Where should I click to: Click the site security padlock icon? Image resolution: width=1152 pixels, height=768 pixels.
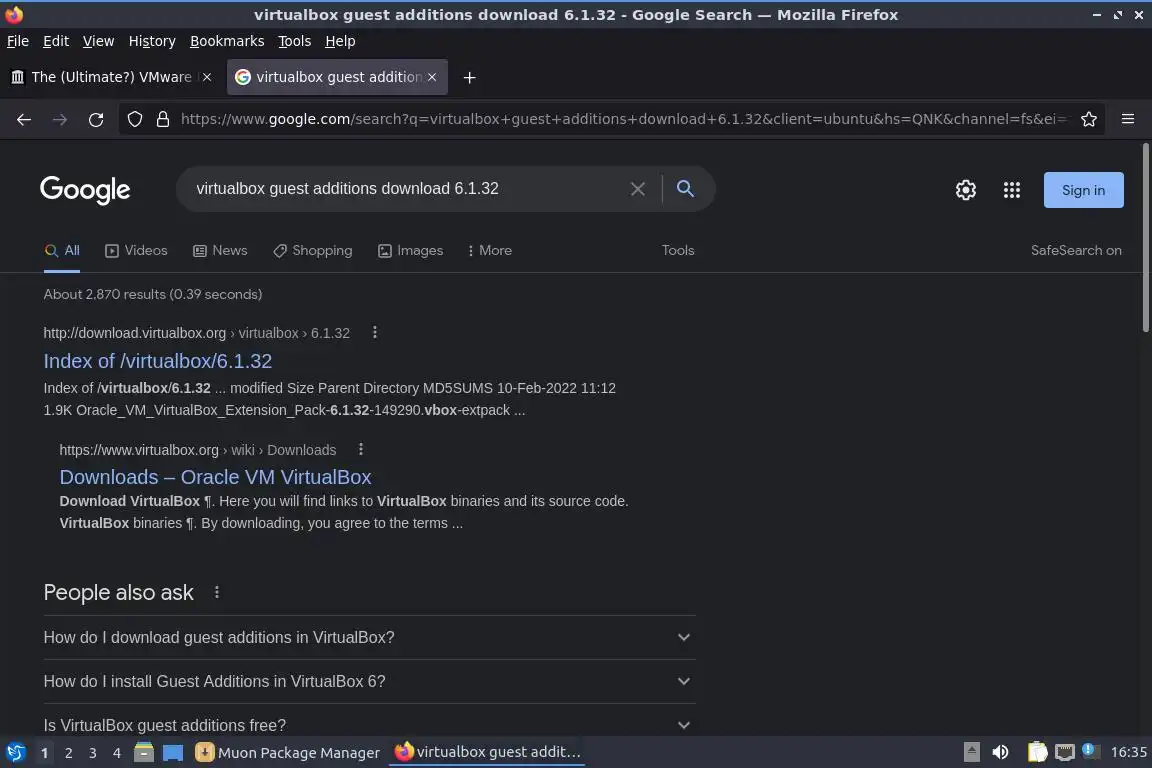point(163,119)
